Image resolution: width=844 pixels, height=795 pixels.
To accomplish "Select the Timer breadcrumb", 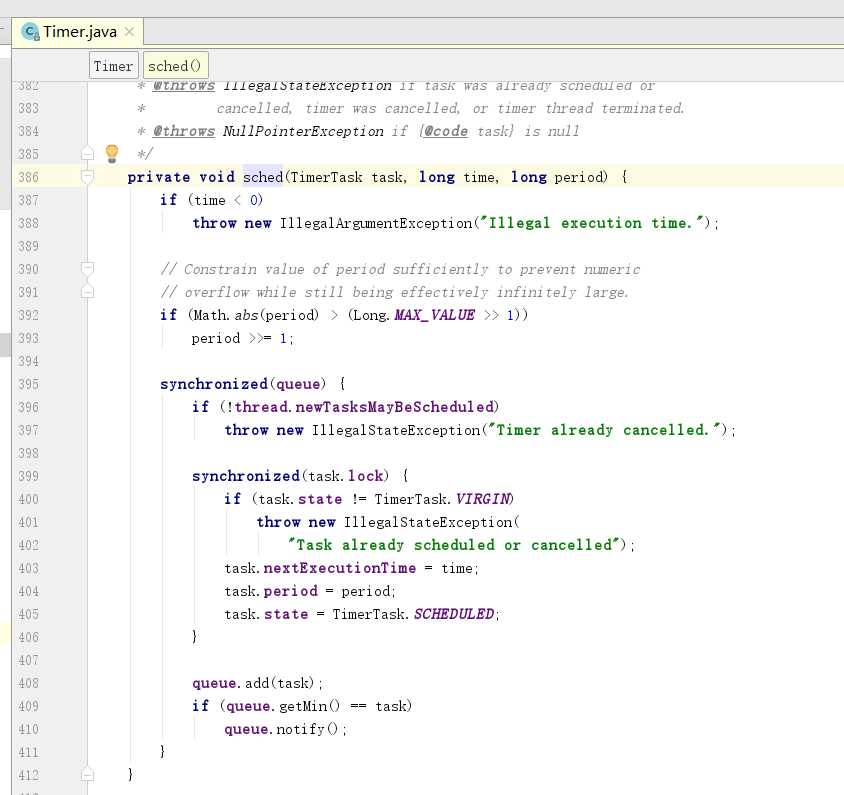I will (x=113, y=66).
